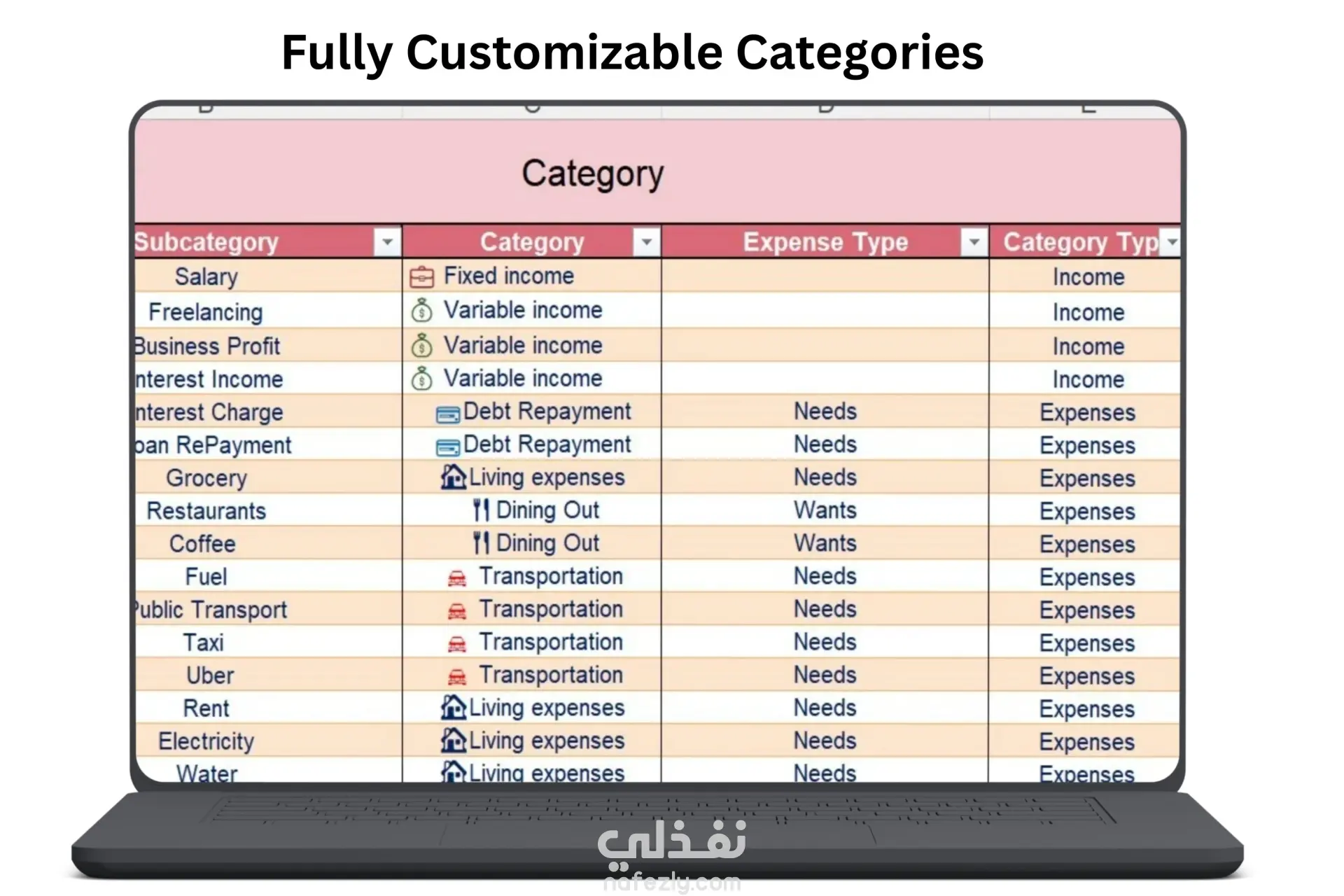Click the pink Category title banner
This screenshot has width=1344, height=896.
pyautogui.click(x=657, y=171)
